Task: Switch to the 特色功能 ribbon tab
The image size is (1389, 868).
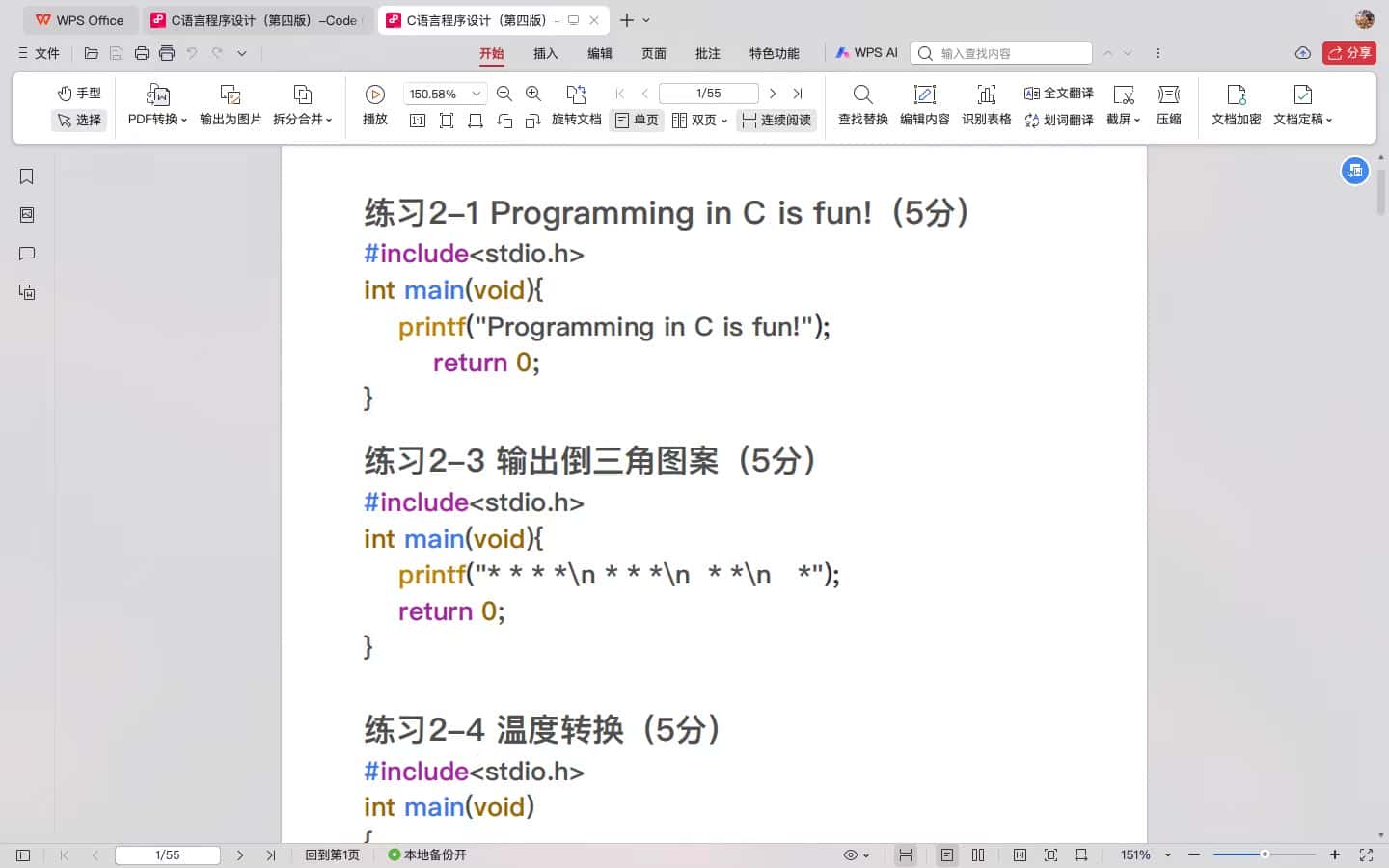Action: click(775, 53)
